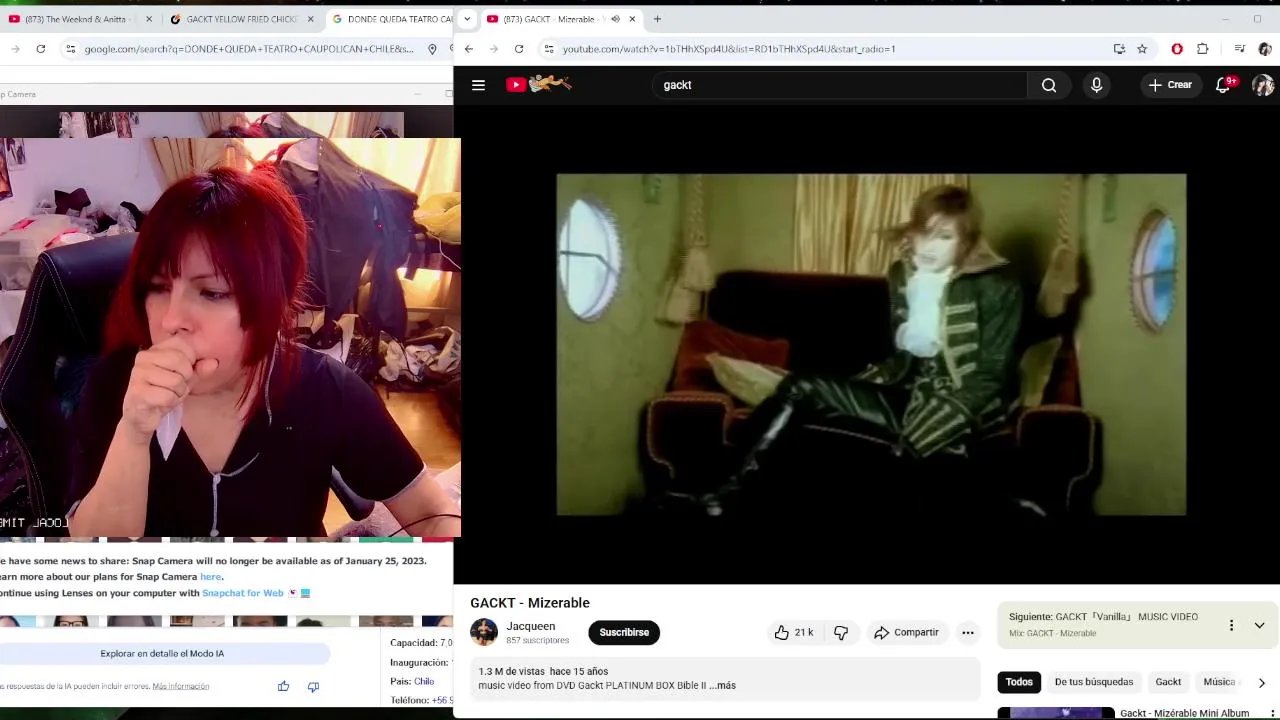The width and height of the screenshot is (1280, 720).
Task: Select the Gackt filter chip
Action: pyautogui.click(x=1168, y=682)
